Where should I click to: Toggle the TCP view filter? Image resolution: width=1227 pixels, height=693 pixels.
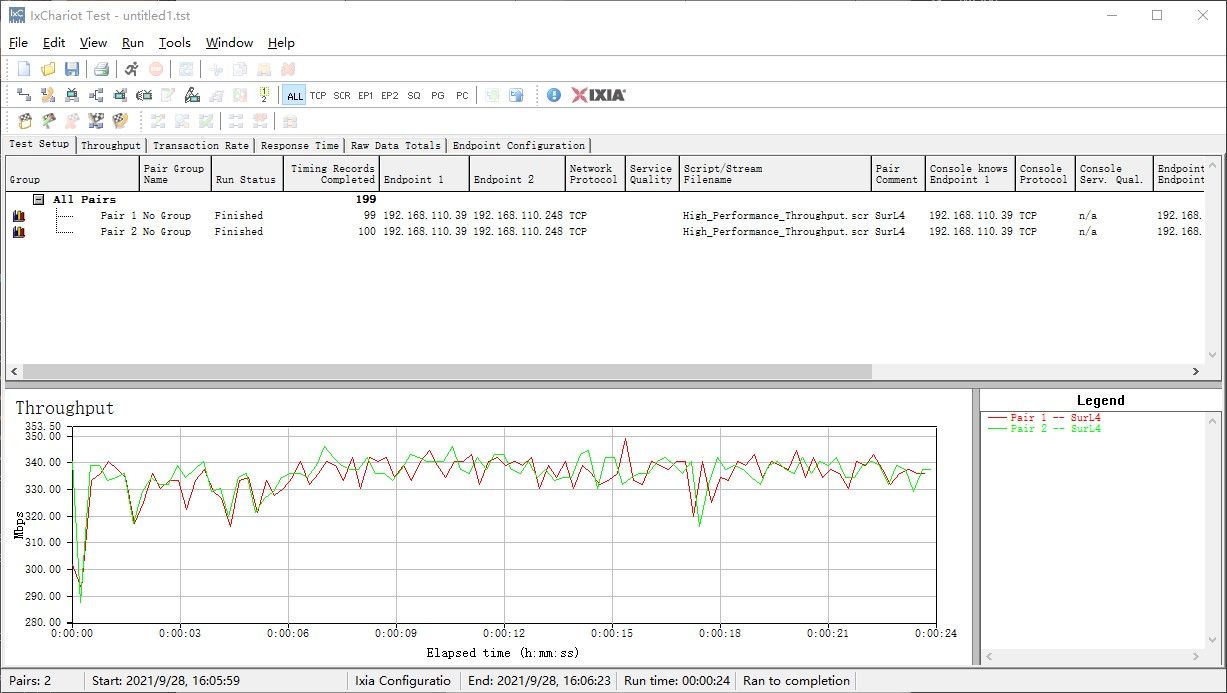[x=318, y=95]
